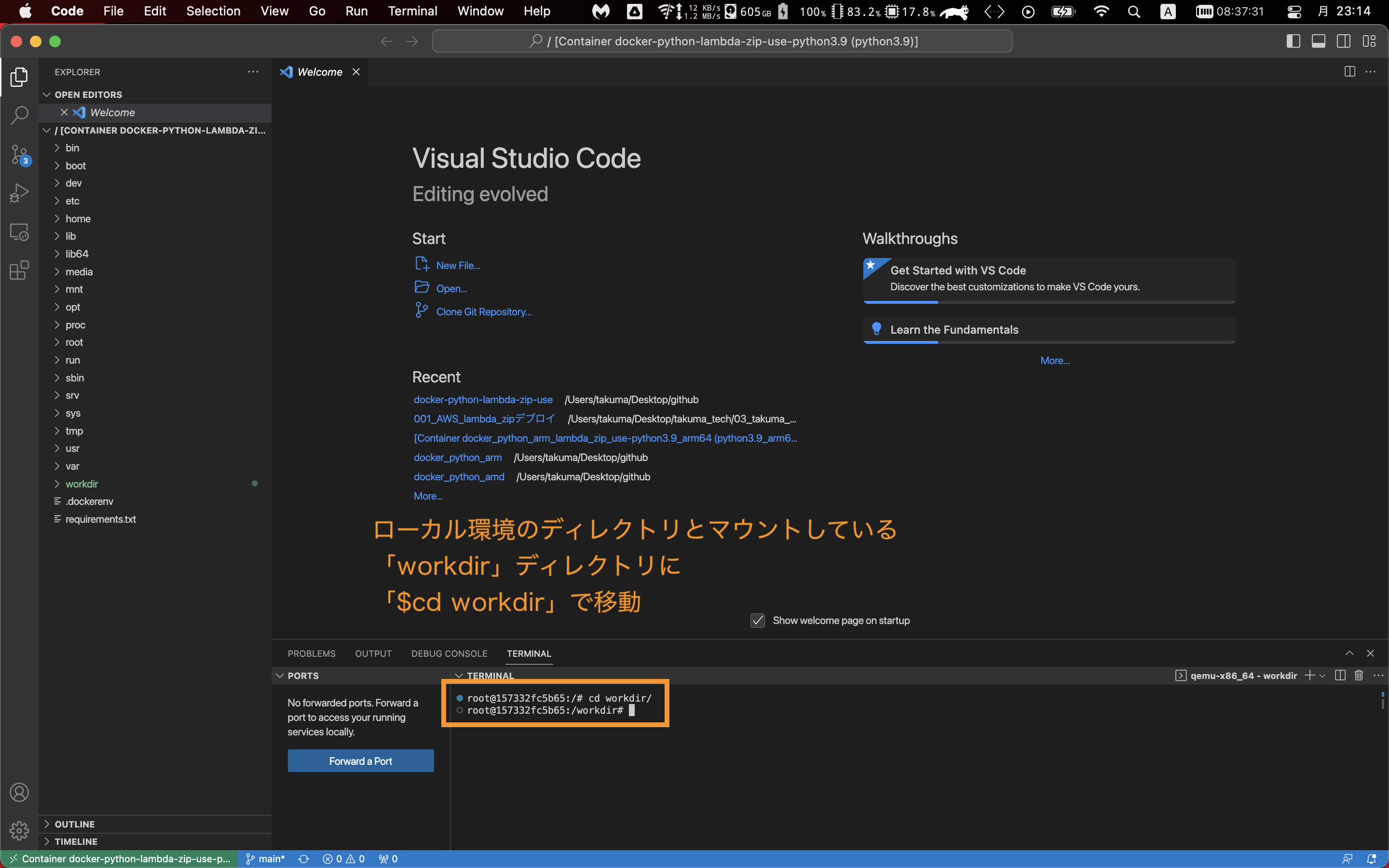Open the Search view in the activity bar
This screenshot has width=1389, height=868.
(x=19, y=115)
